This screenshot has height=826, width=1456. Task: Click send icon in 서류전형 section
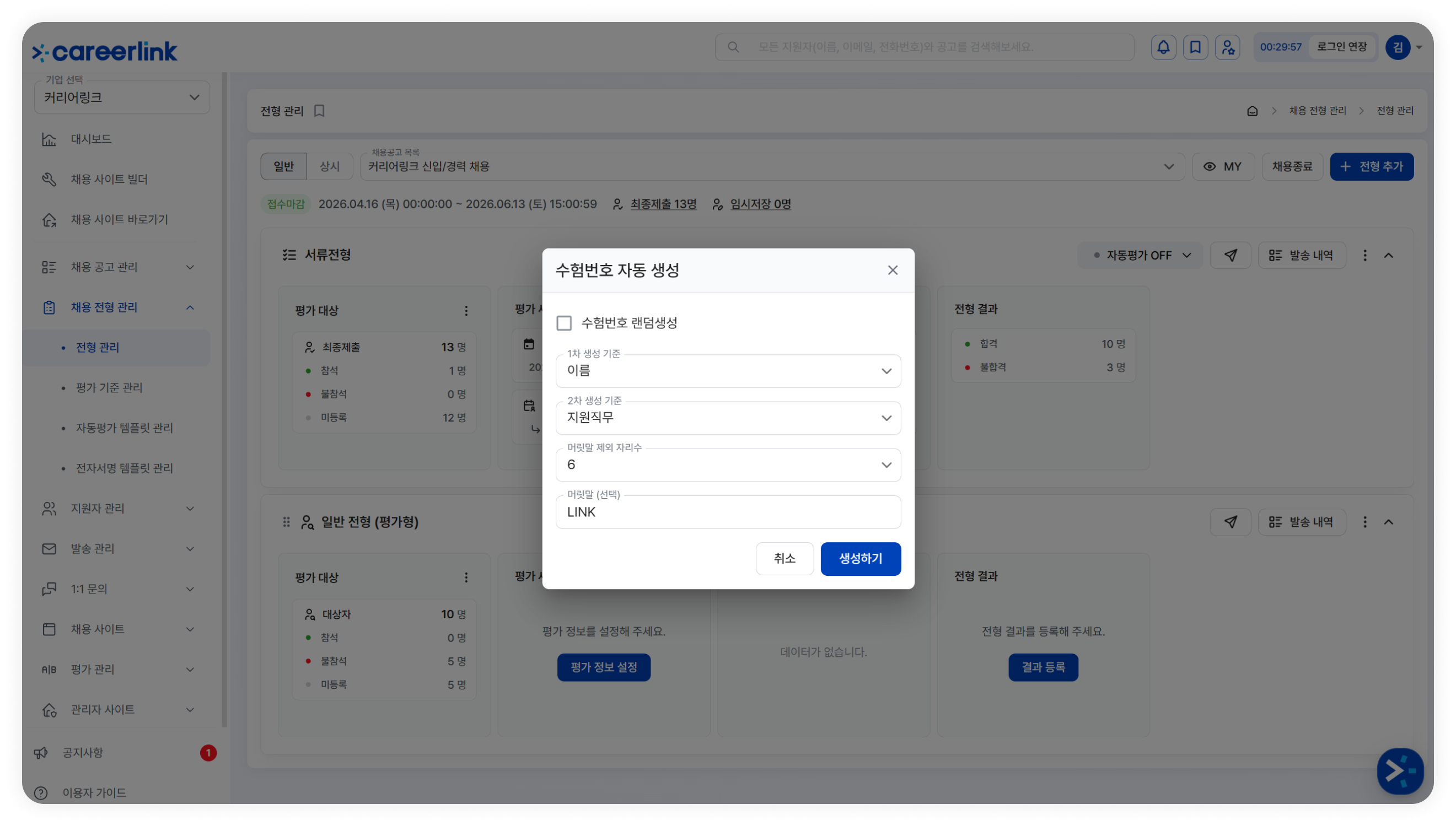(1230, 256)
